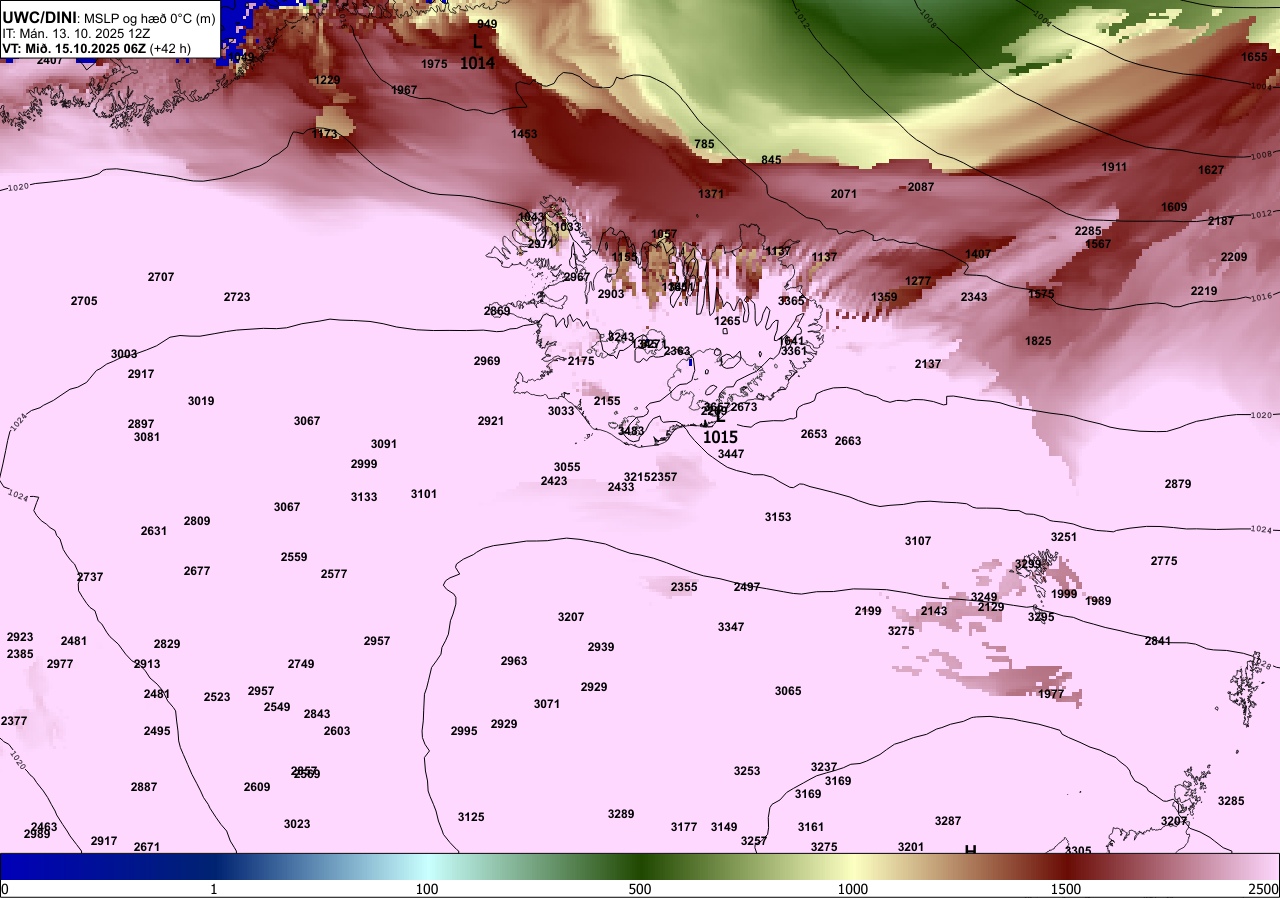Click the 'MSLP og hæð 0°C (m)' header label
Image resolution: width=1280 pixels, height=898 pixels.
point(149,18)
